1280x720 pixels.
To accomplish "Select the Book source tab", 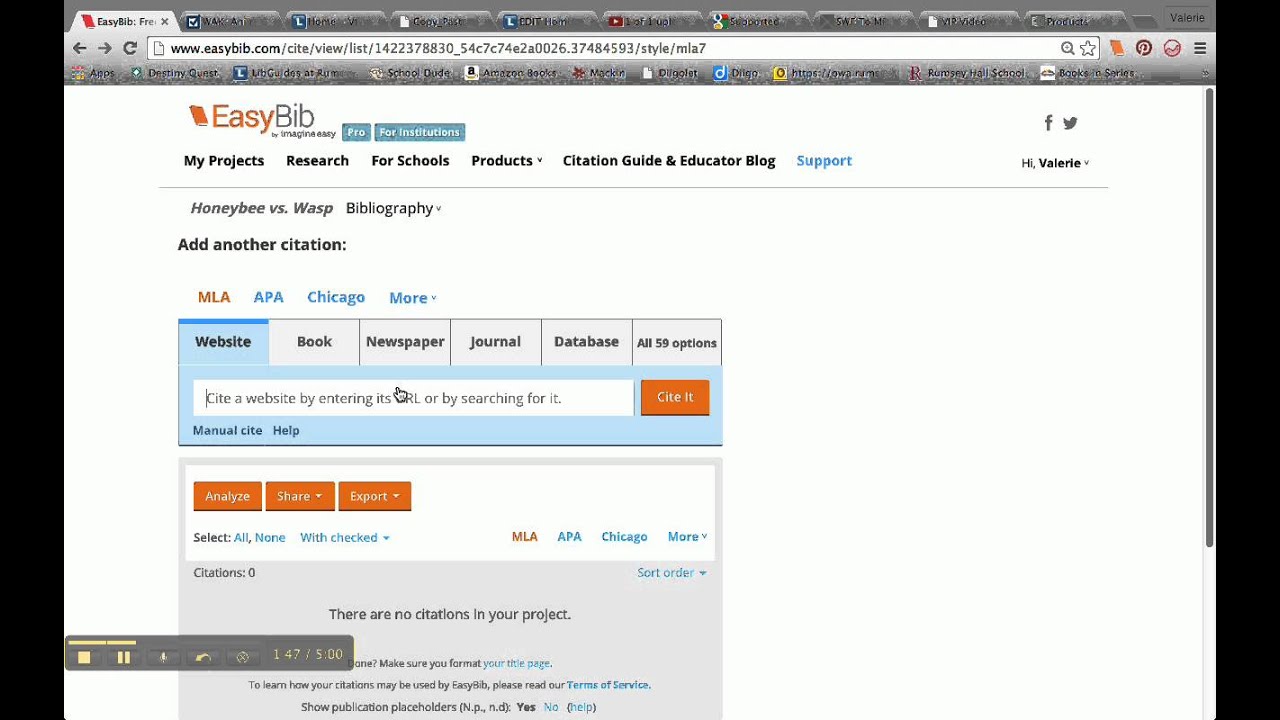I will click(x=314, y=342).
